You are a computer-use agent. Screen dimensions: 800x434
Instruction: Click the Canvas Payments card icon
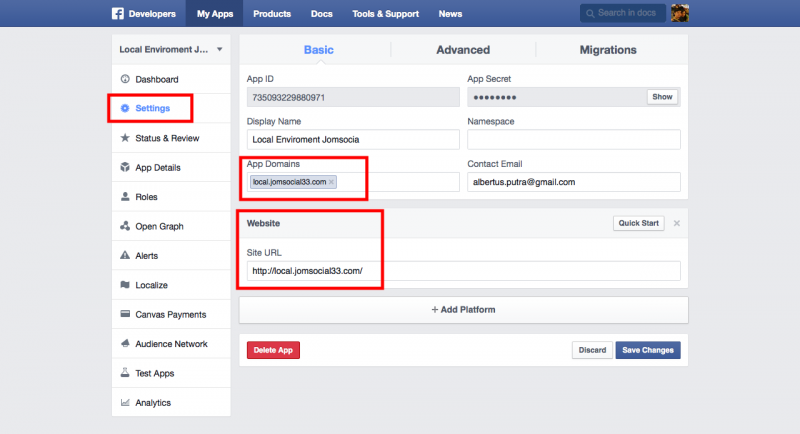click(125, 314)
